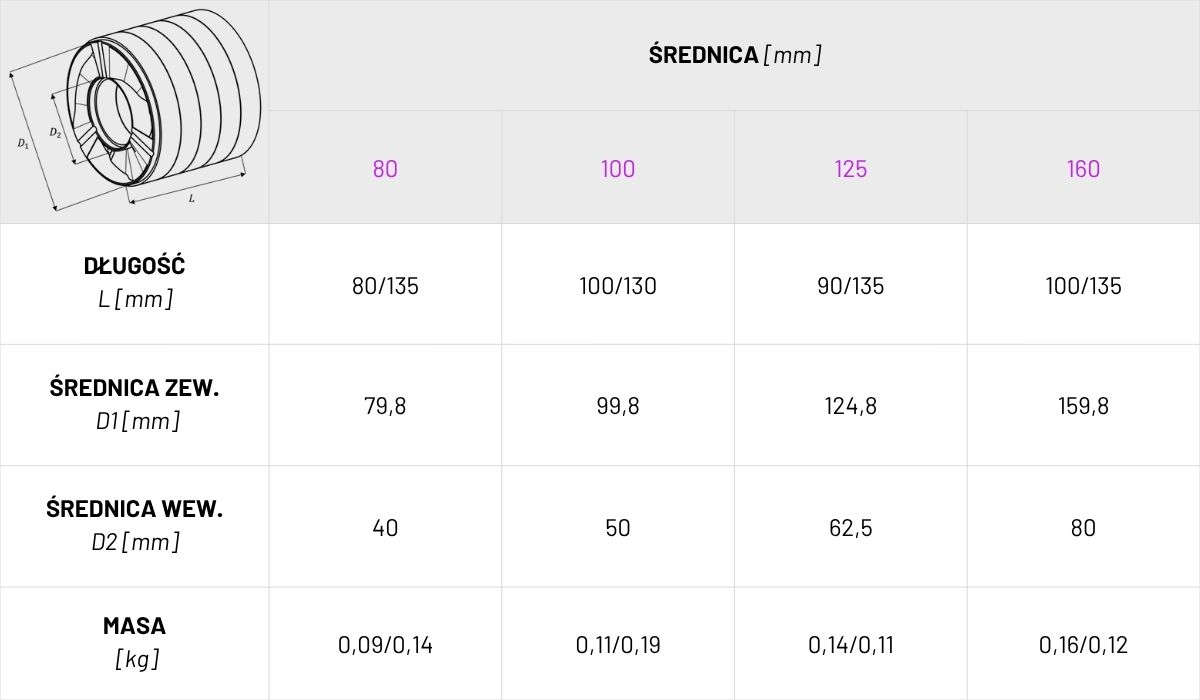Screen dimensions: 1200x700
Task: Select the 100/130 length cell
Action: (x=618, y=286)
